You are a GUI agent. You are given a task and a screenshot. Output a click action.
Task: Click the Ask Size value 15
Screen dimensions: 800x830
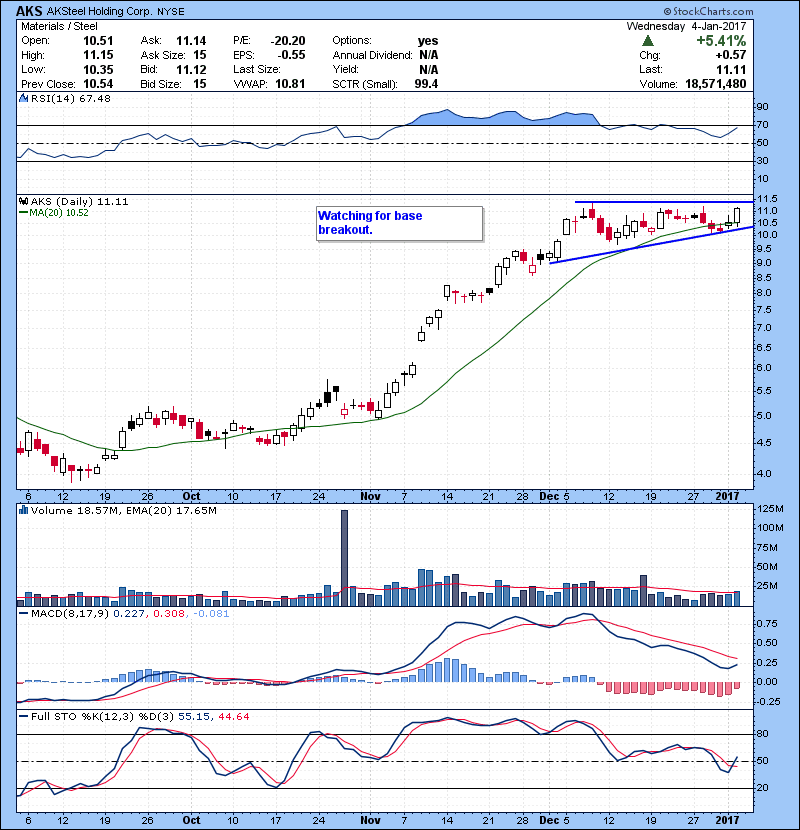200,55
